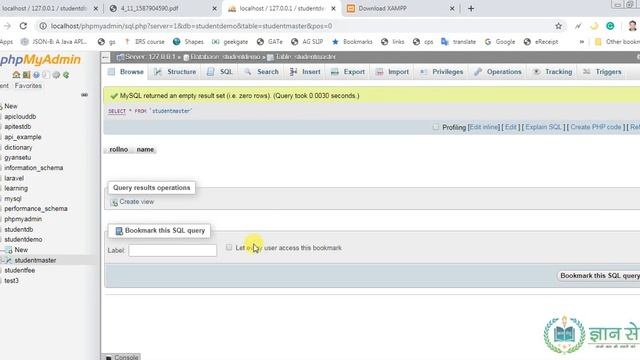Click the browser address bar URL
The image size is (640, 360).
[191, 26]
